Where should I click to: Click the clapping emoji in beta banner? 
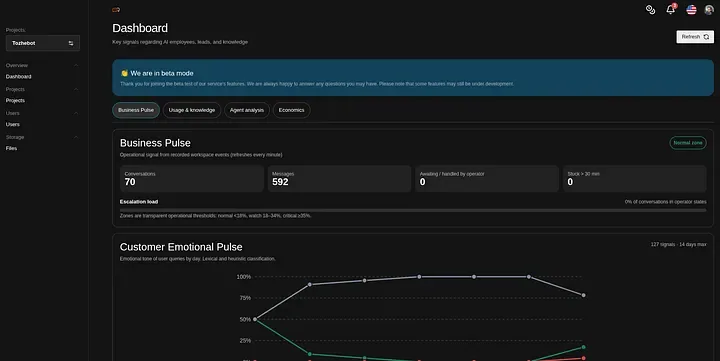coord(124,73)
